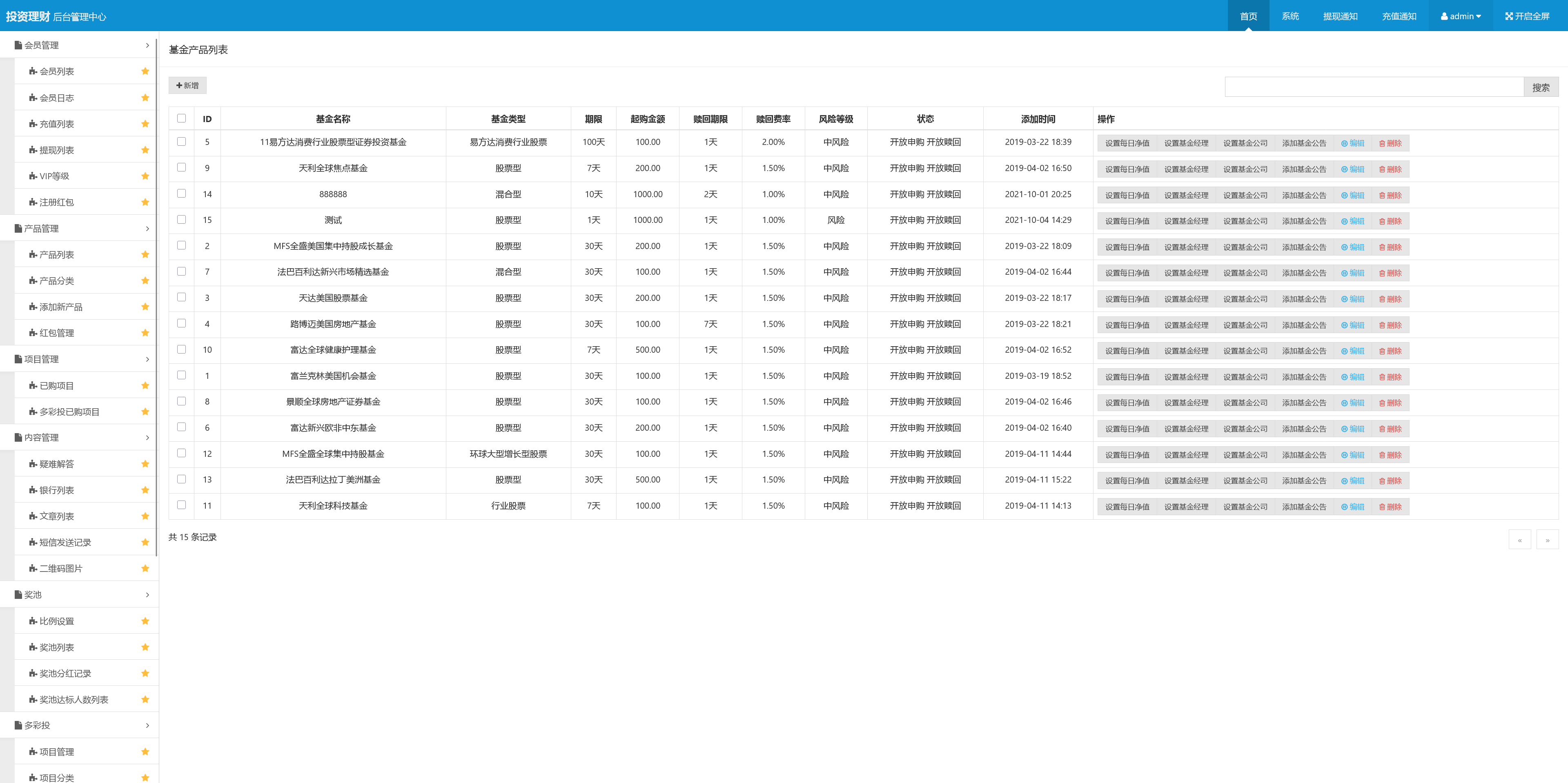Screen dimensions: 1568x783
Task: Click the star icon next to 产品列表
Action: pos(145,254)
